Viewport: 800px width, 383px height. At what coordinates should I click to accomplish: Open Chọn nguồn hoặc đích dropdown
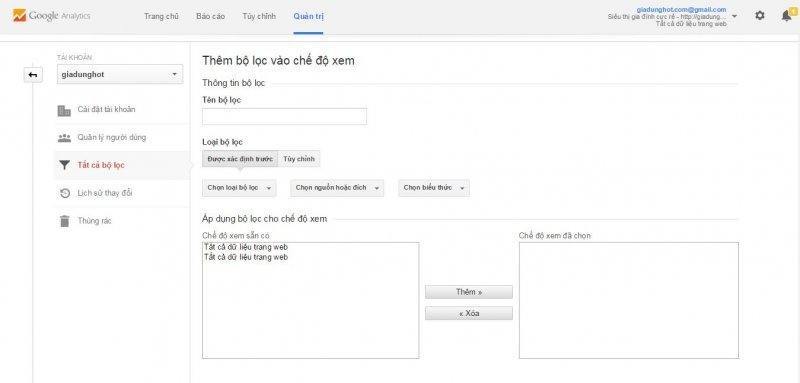pyautogui.click(x=337, y=188)
